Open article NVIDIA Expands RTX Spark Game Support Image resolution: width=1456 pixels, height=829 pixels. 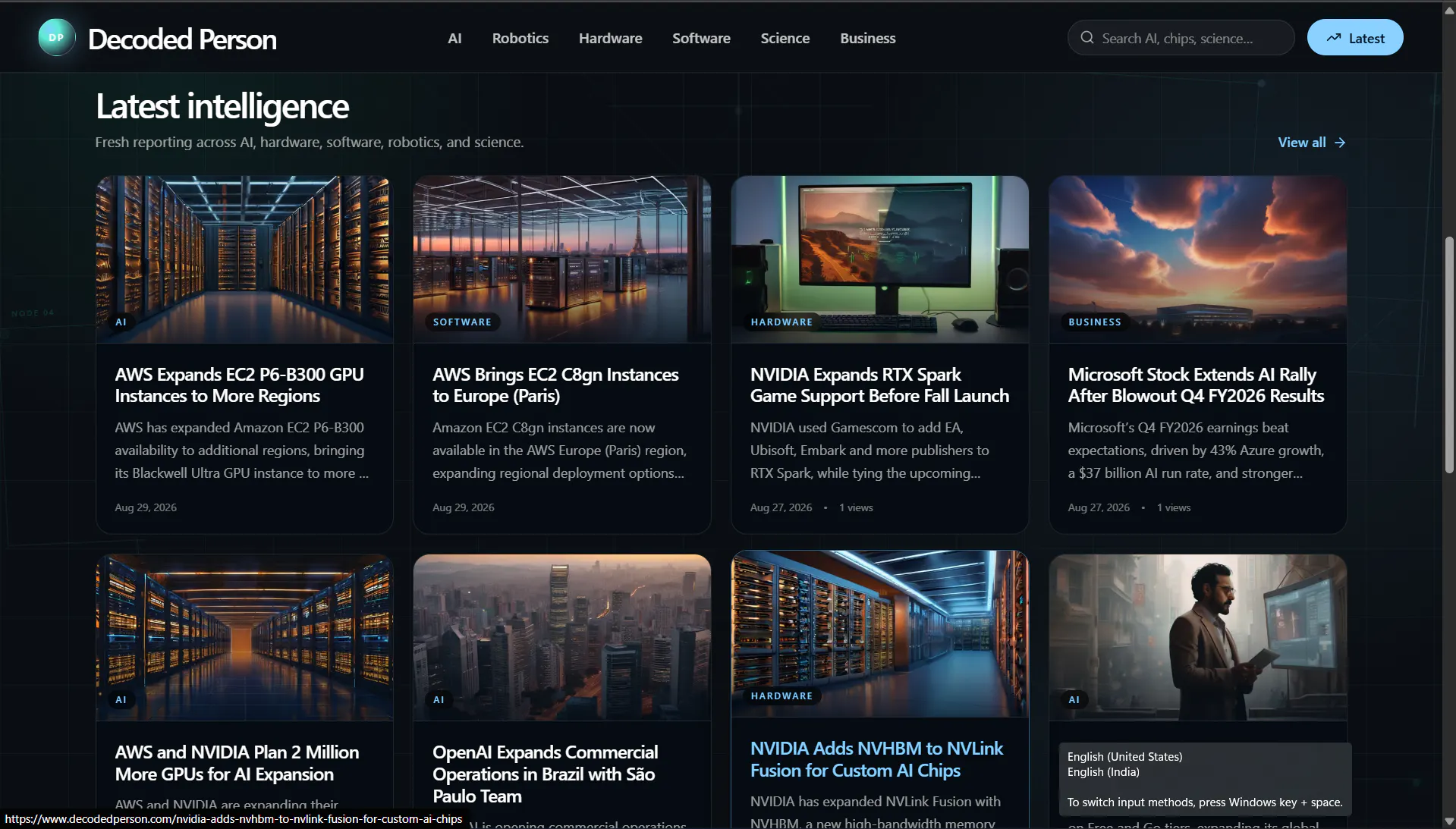(x=879, y=385)
